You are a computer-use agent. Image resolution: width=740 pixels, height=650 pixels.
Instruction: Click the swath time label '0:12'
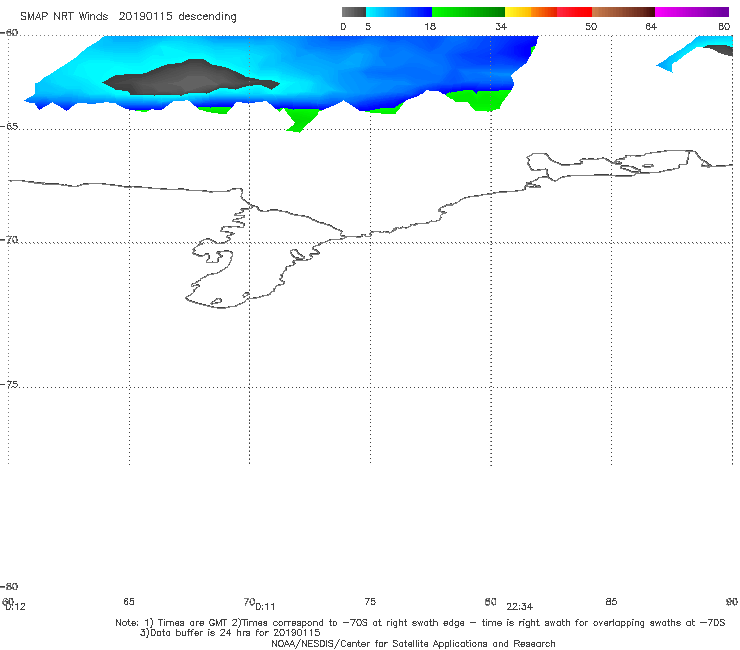point(15,607)
